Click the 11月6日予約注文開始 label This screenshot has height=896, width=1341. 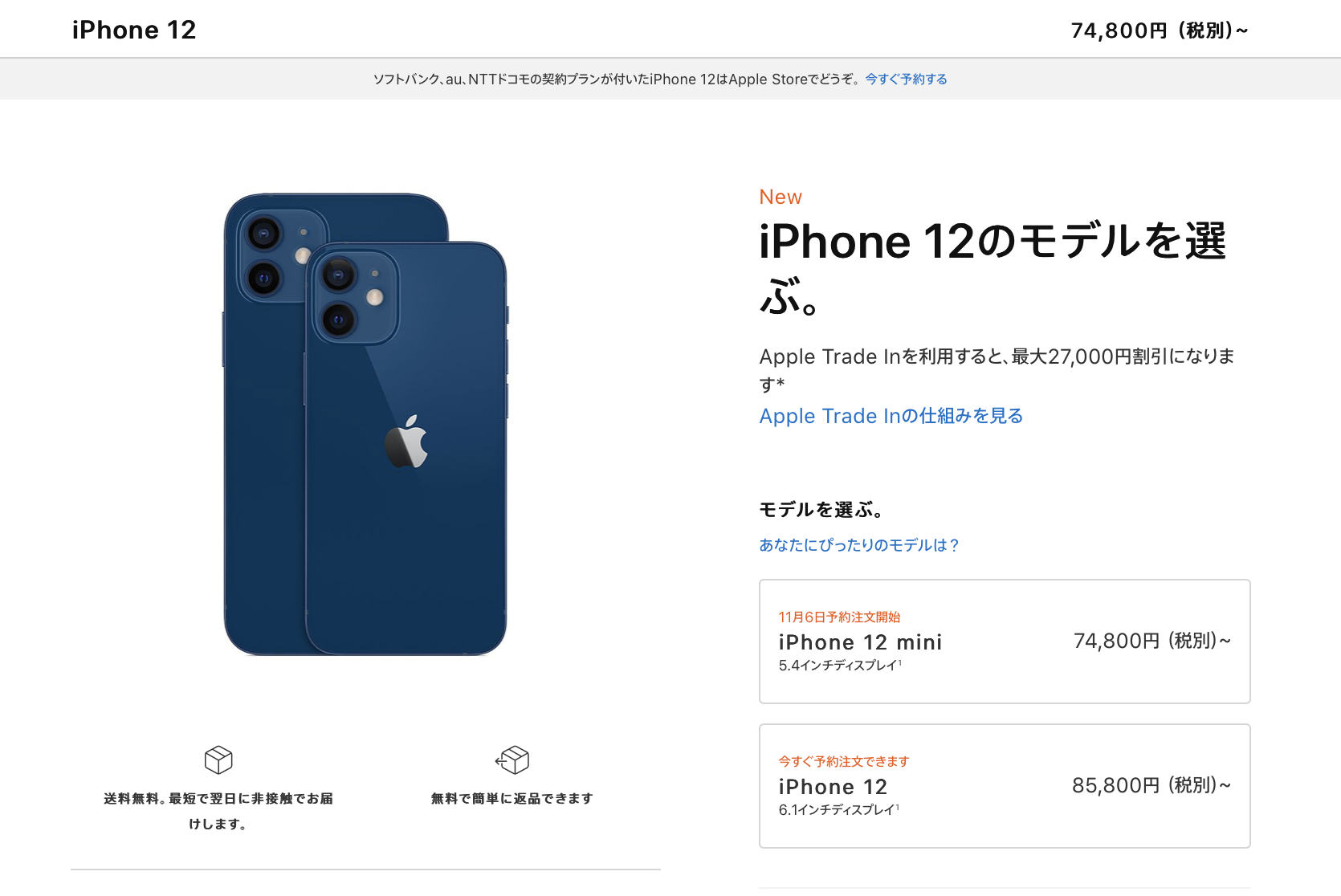[839, 617]
